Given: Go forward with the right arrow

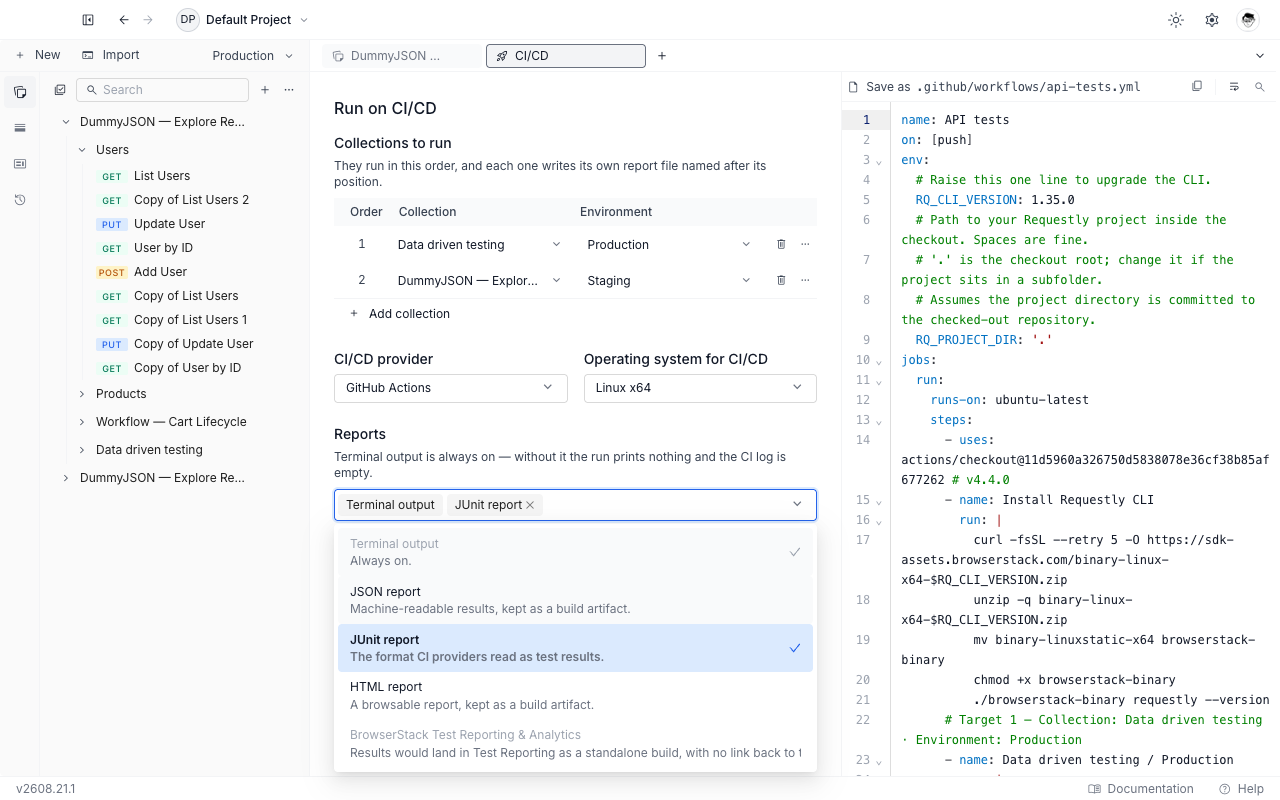Looking at the screenshot, I should 148,20.
